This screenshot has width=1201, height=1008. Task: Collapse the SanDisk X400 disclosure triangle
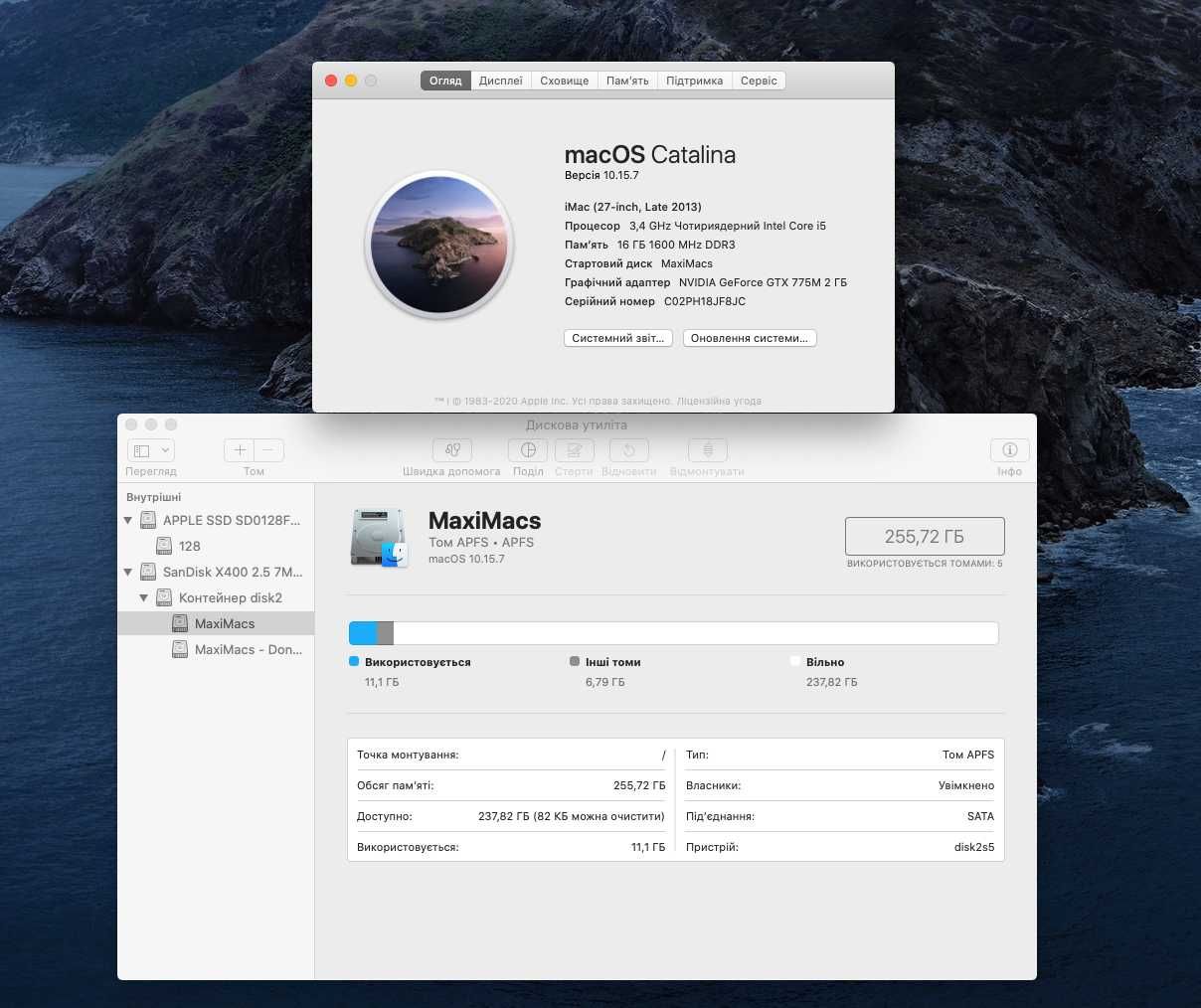pyautogui.click(x=128, y=572)
